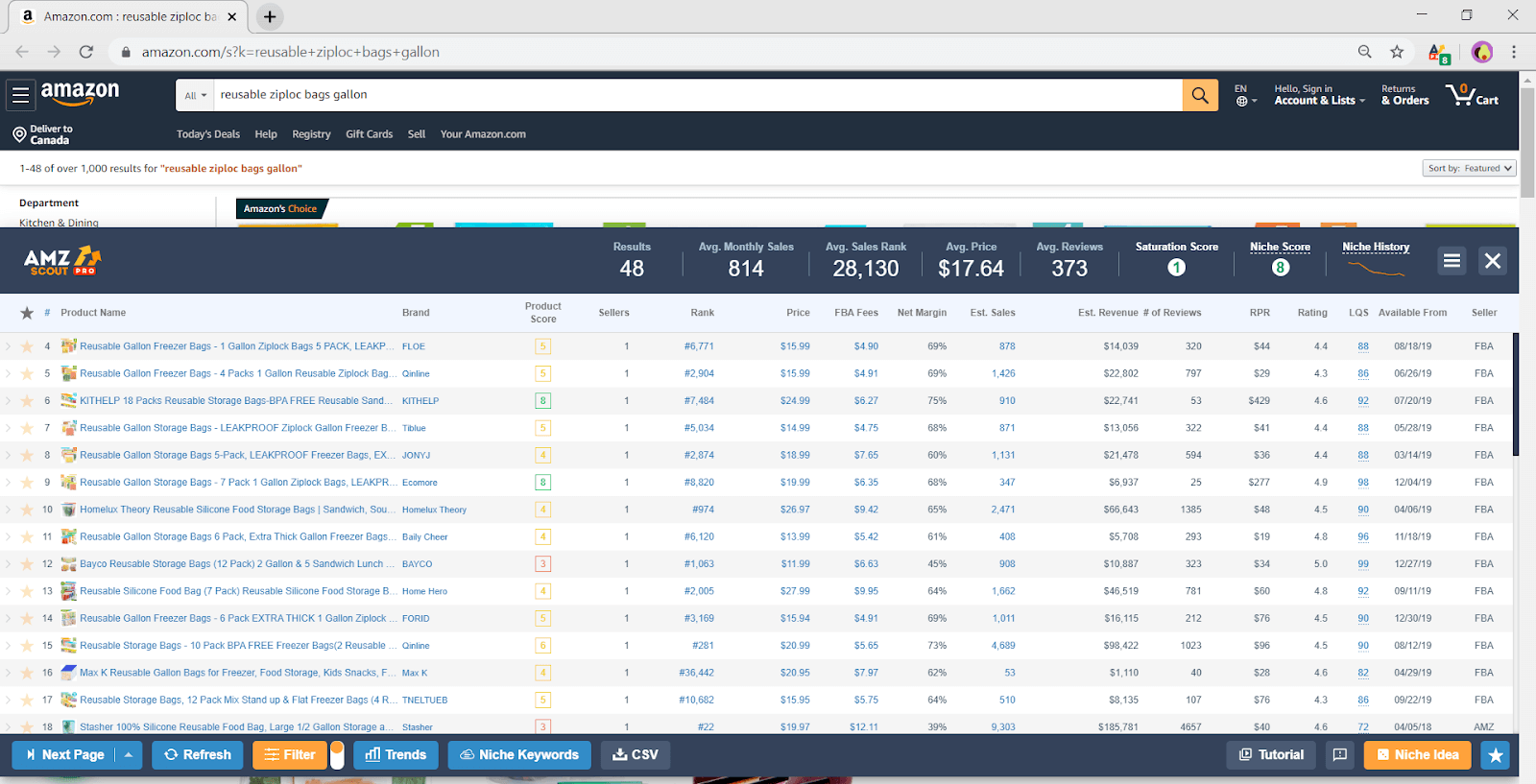Sort the table by the Est. Revenue column
The width and height of the screenshot is (1536, 784).
click(1108, 313)
